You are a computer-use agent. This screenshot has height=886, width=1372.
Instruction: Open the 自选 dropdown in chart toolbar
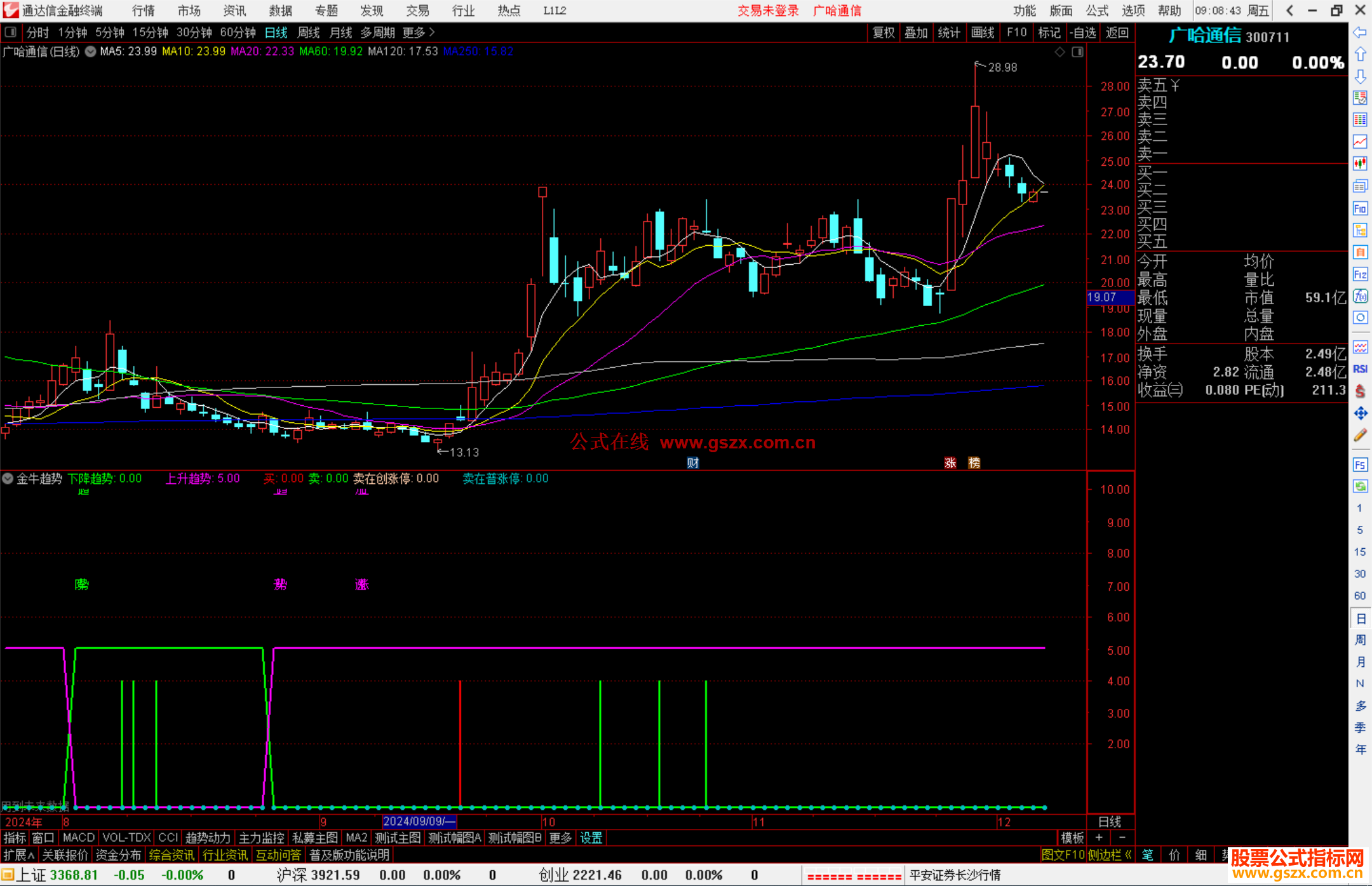click(x=1083, y=32)
